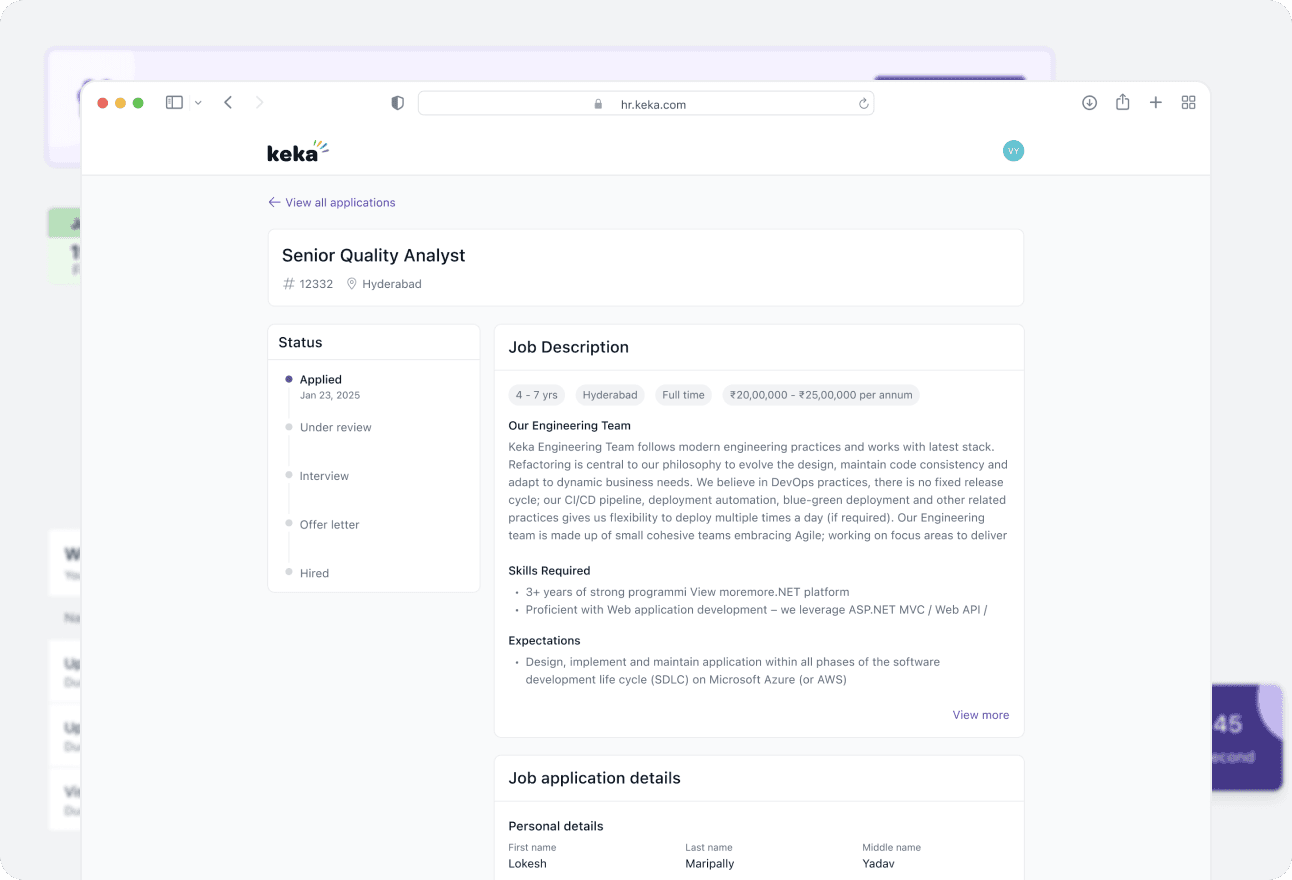The image size is (1292, 880).
Task: Click the salary range tag
Action: (x=821, y=395)
